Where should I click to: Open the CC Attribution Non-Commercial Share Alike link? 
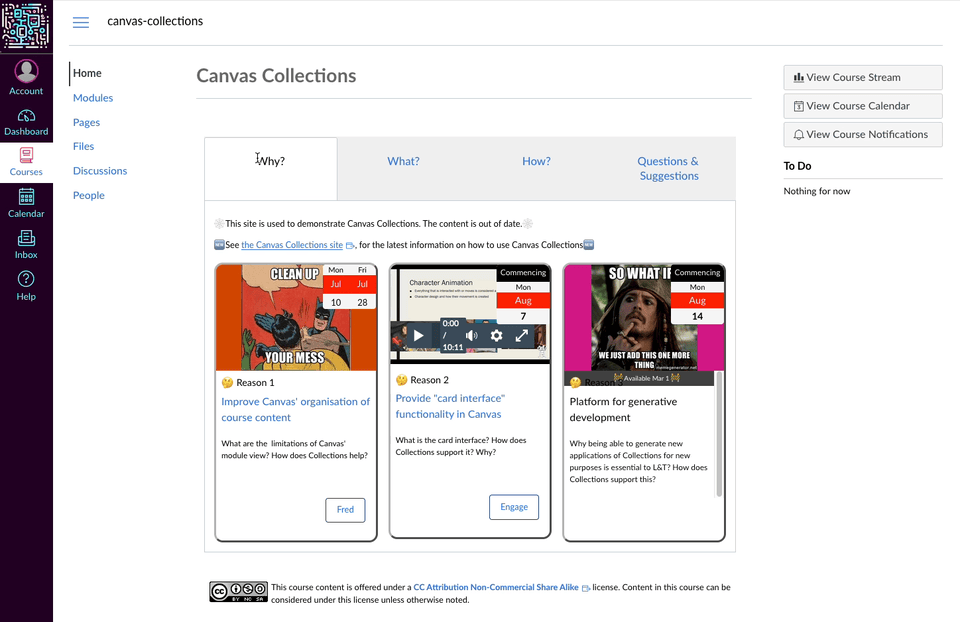coord(496,587)
